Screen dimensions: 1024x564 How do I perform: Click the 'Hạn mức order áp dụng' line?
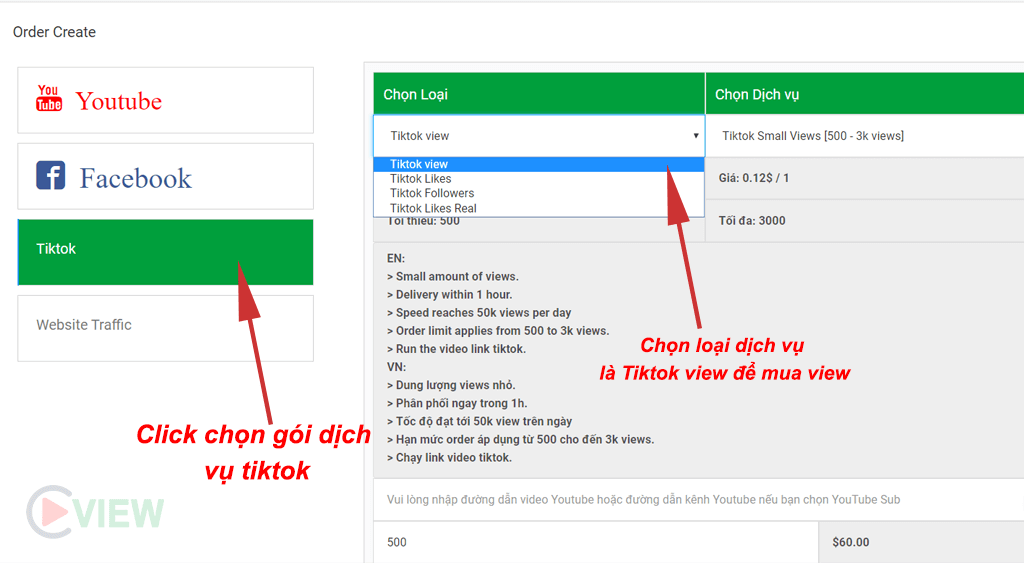[520, 439]
